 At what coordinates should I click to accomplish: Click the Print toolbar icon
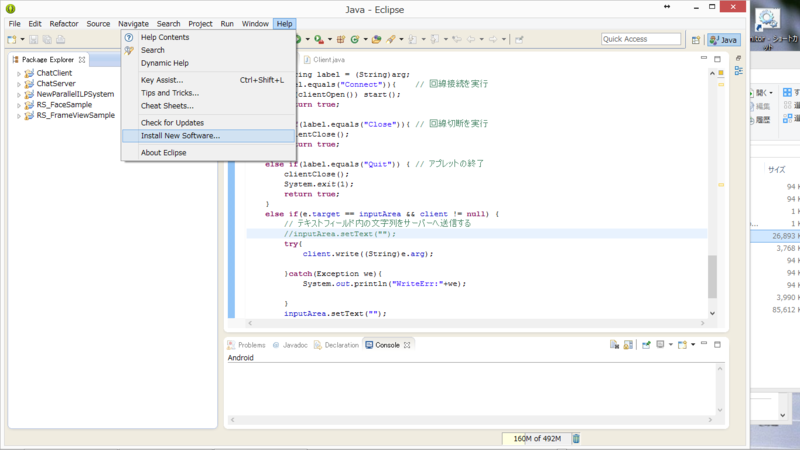[60, 39]
